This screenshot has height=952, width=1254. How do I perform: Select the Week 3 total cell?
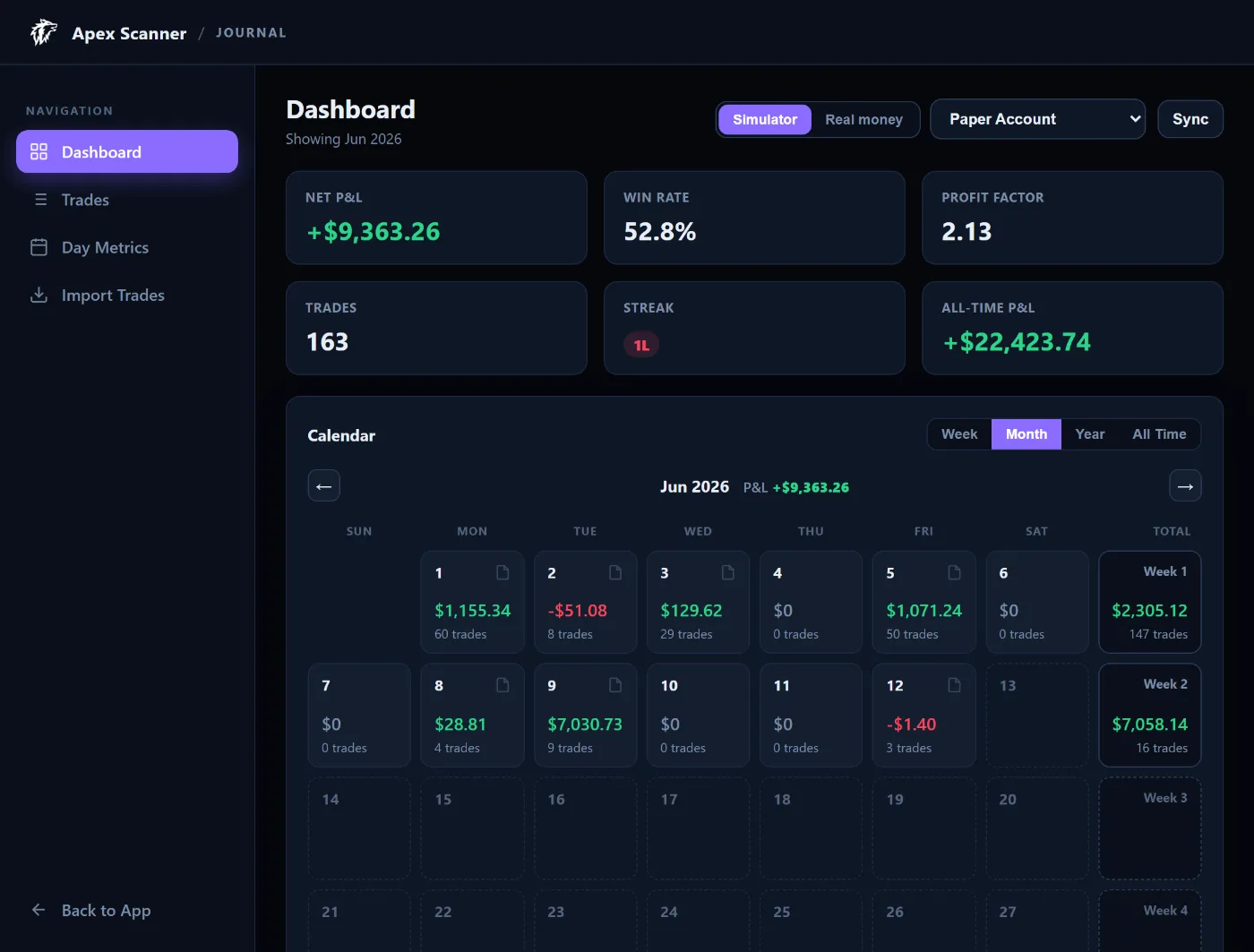pyautogui.click(x=1150, y=828)
